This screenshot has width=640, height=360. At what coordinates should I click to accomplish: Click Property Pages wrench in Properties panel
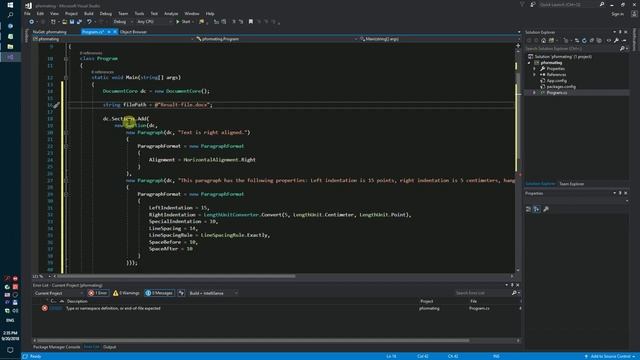coord(546,209)
